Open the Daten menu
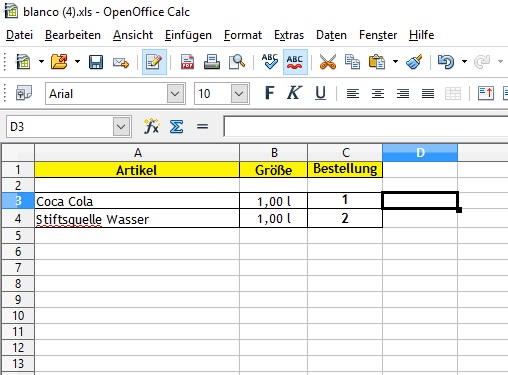This screenshot has width=508, height=375. 331,35
